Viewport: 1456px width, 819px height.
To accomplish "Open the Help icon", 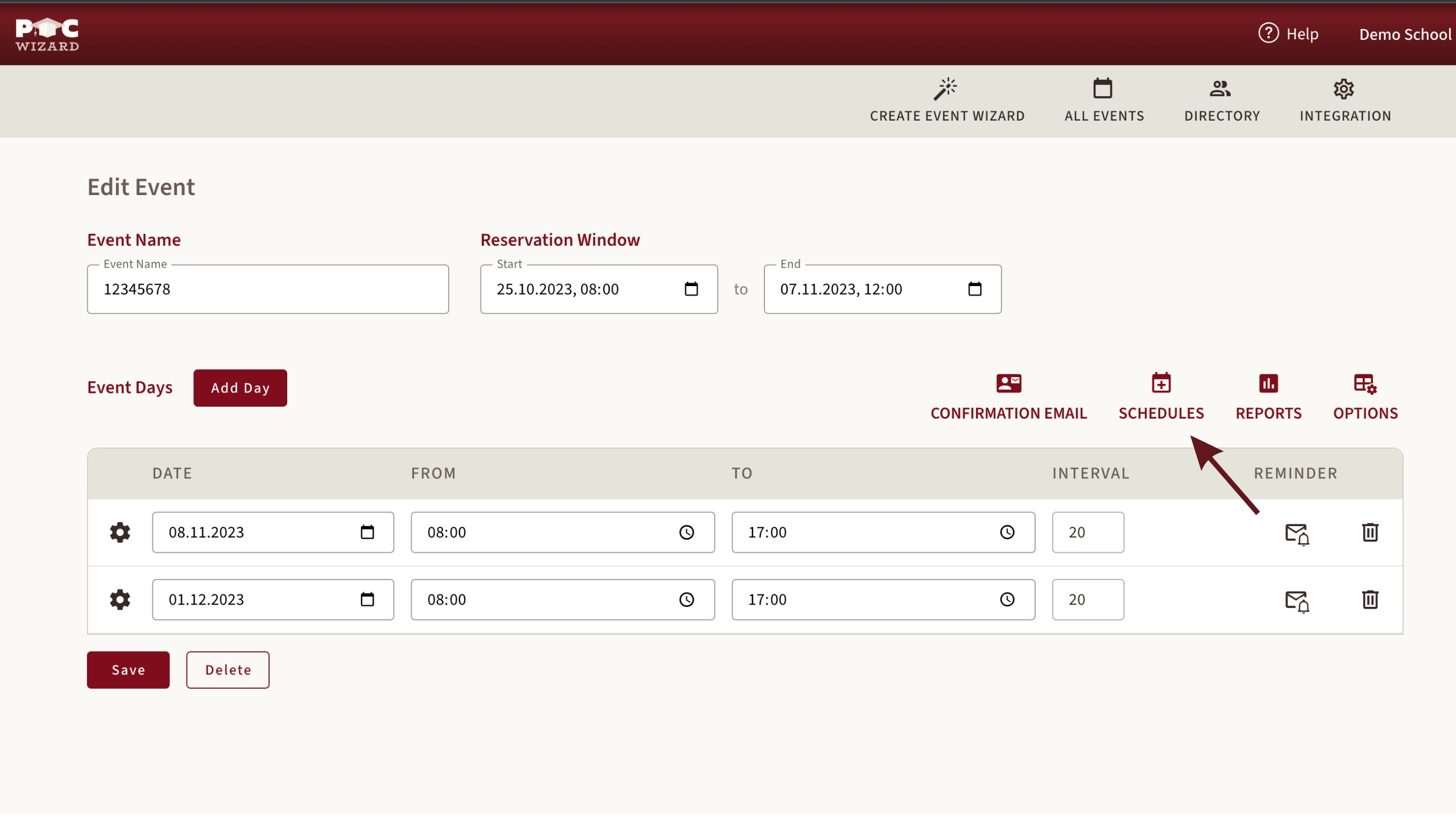I will tap(1268, 34).
